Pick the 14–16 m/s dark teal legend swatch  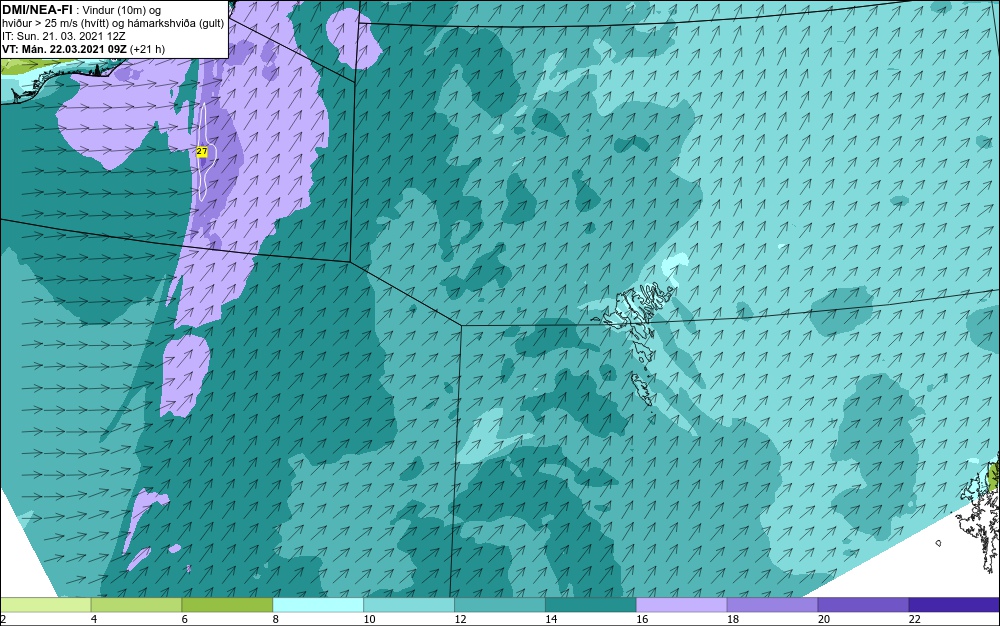click(591, 605)
